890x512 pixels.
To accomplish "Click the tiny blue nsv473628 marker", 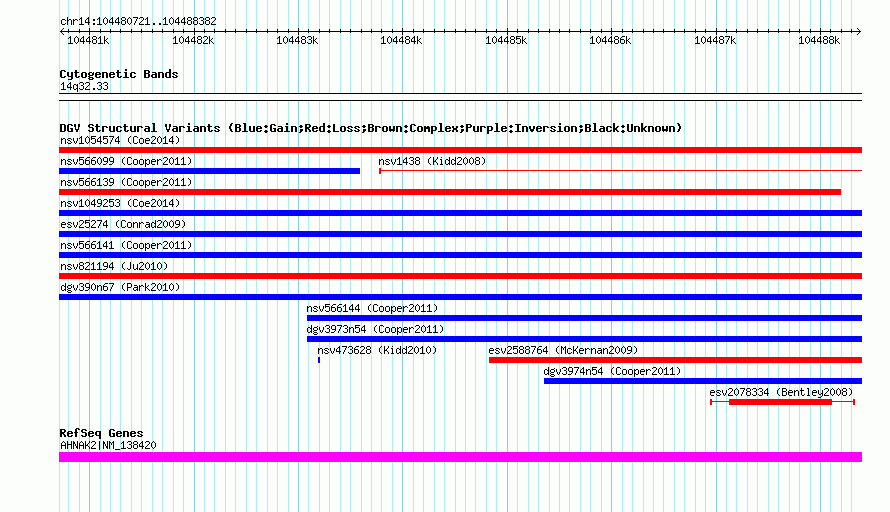I will [x=319, y=360].
